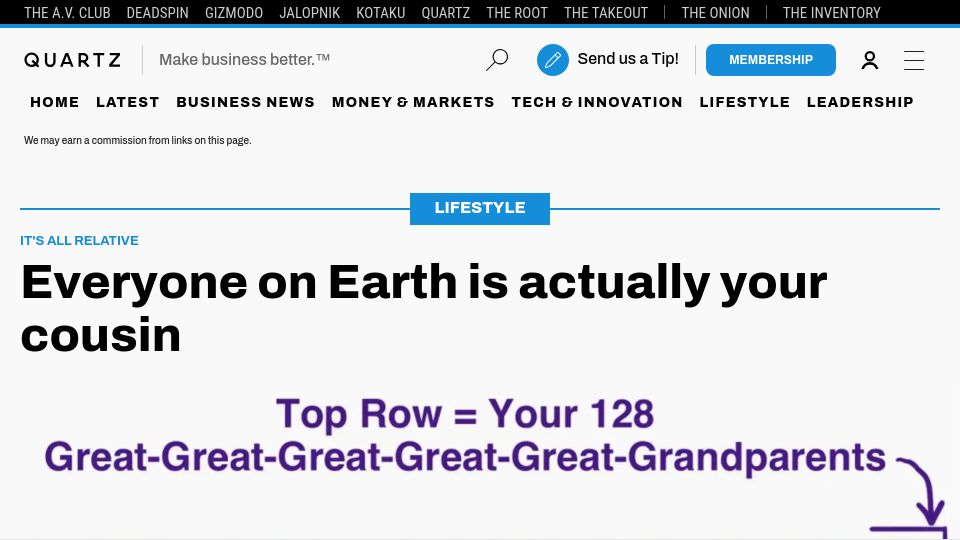960x540 pixels.
Task: Visit The A.V. Club site
Action: tap(67, 13)
